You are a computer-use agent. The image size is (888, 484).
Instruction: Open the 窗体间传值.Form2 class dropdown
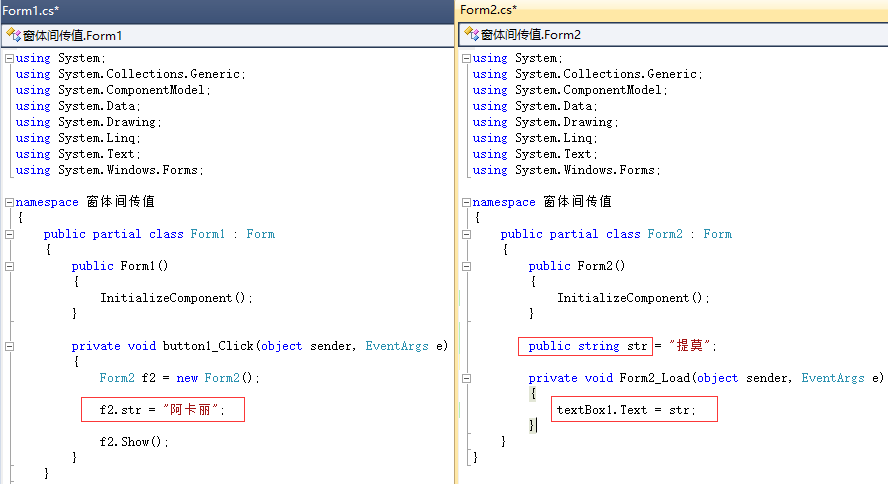(x=673, y=35)
